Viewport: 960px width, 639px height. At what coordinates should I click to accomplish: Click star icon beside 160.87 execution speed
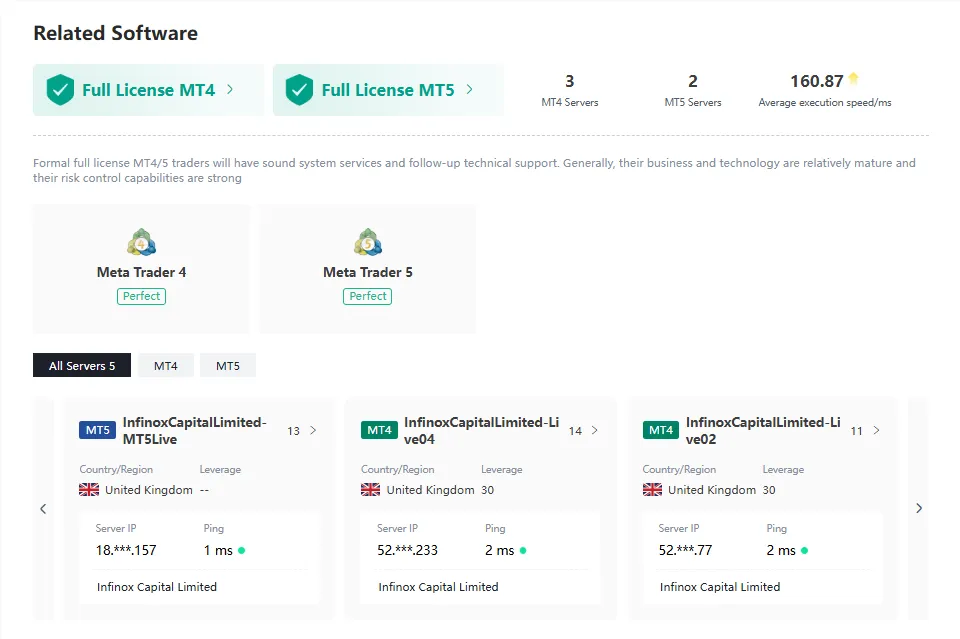pos(853,78)
